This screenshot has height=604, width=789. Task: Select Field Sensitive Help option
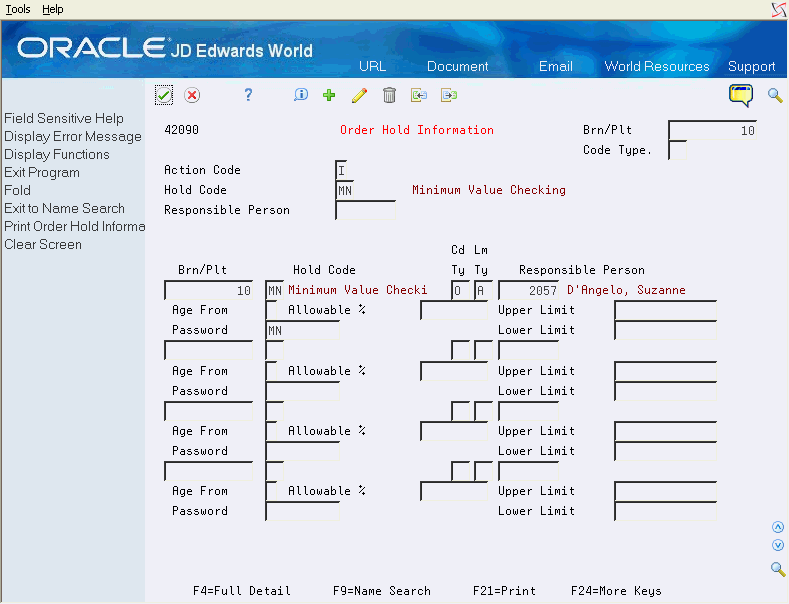pyautogui.click(x=64, y=118)
